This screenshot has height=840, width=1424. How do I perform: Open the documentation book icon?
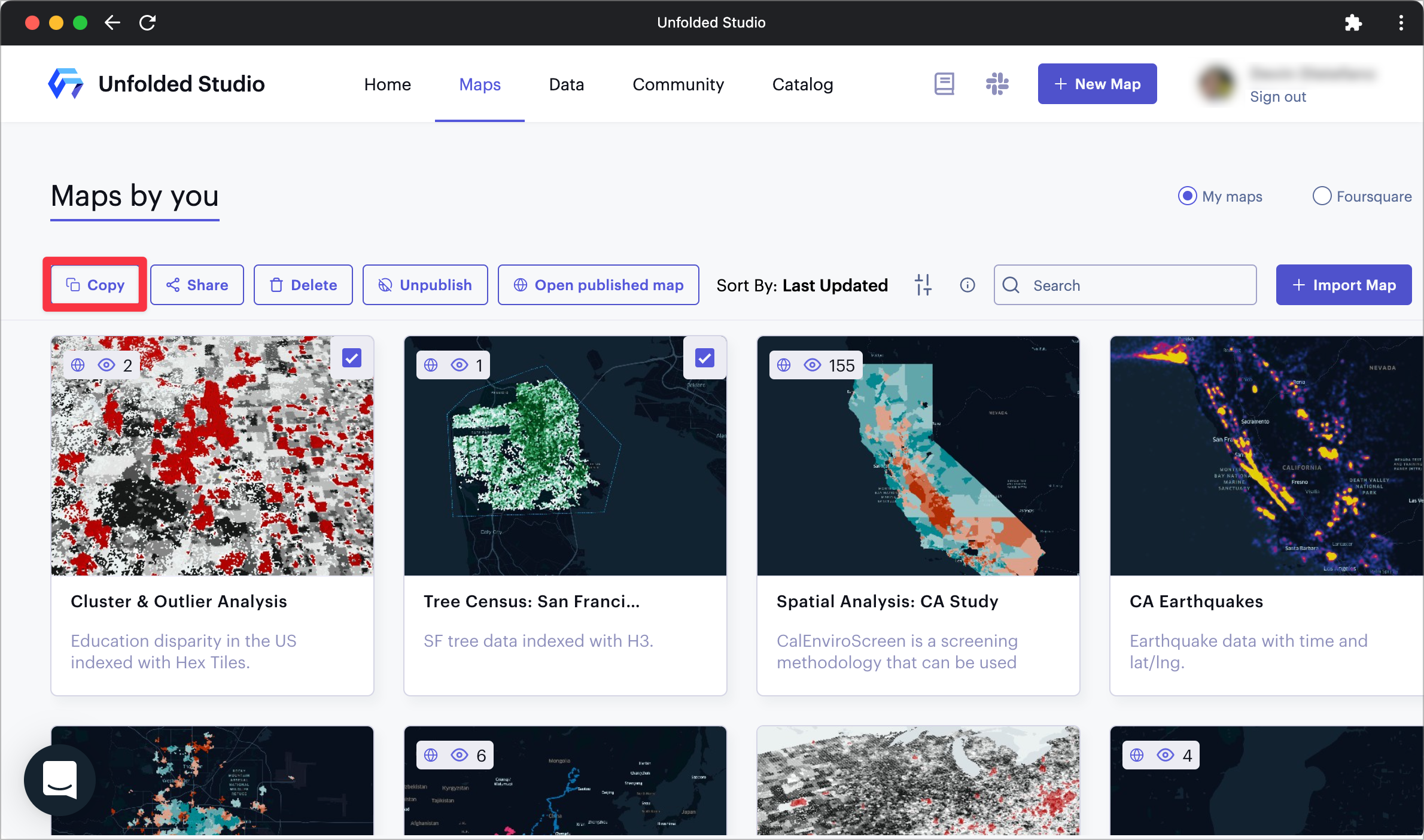pos(944,84)
